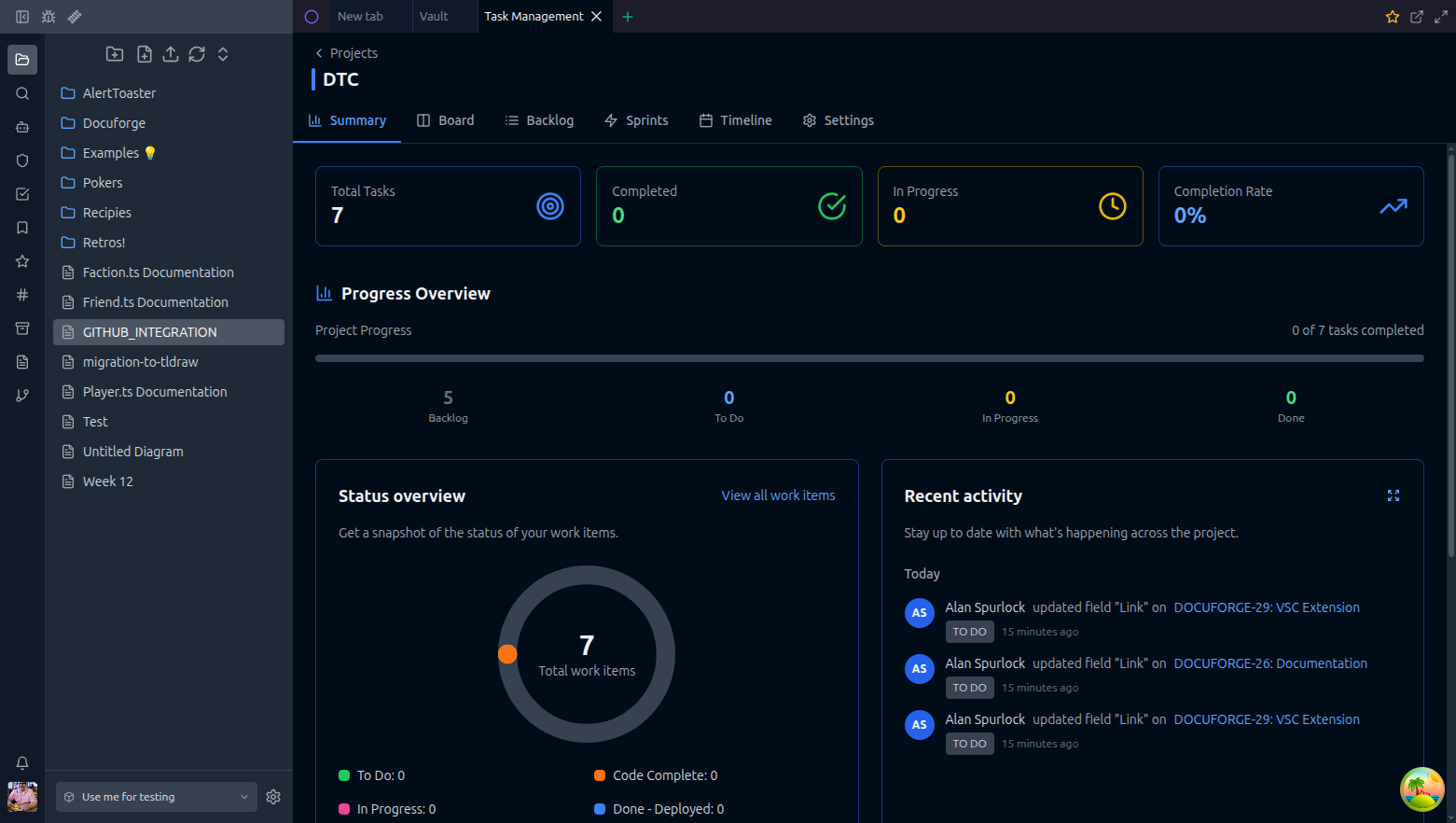The height and width of the screenshot is (823, 1456).
Task: Go back to Projects
Action: tap(346, 53)
